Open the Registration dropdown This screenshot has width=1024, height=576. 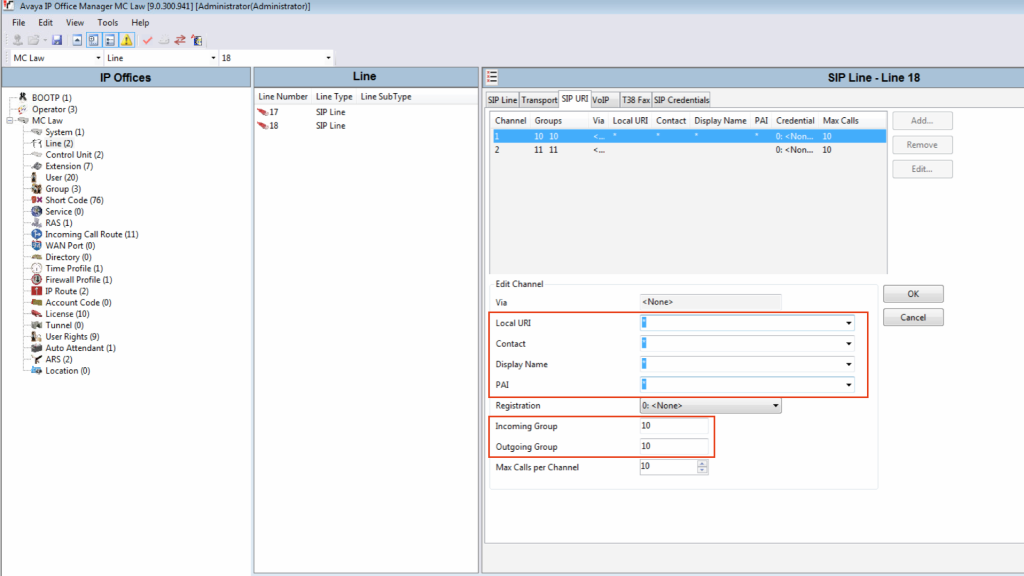coord(775,406)
